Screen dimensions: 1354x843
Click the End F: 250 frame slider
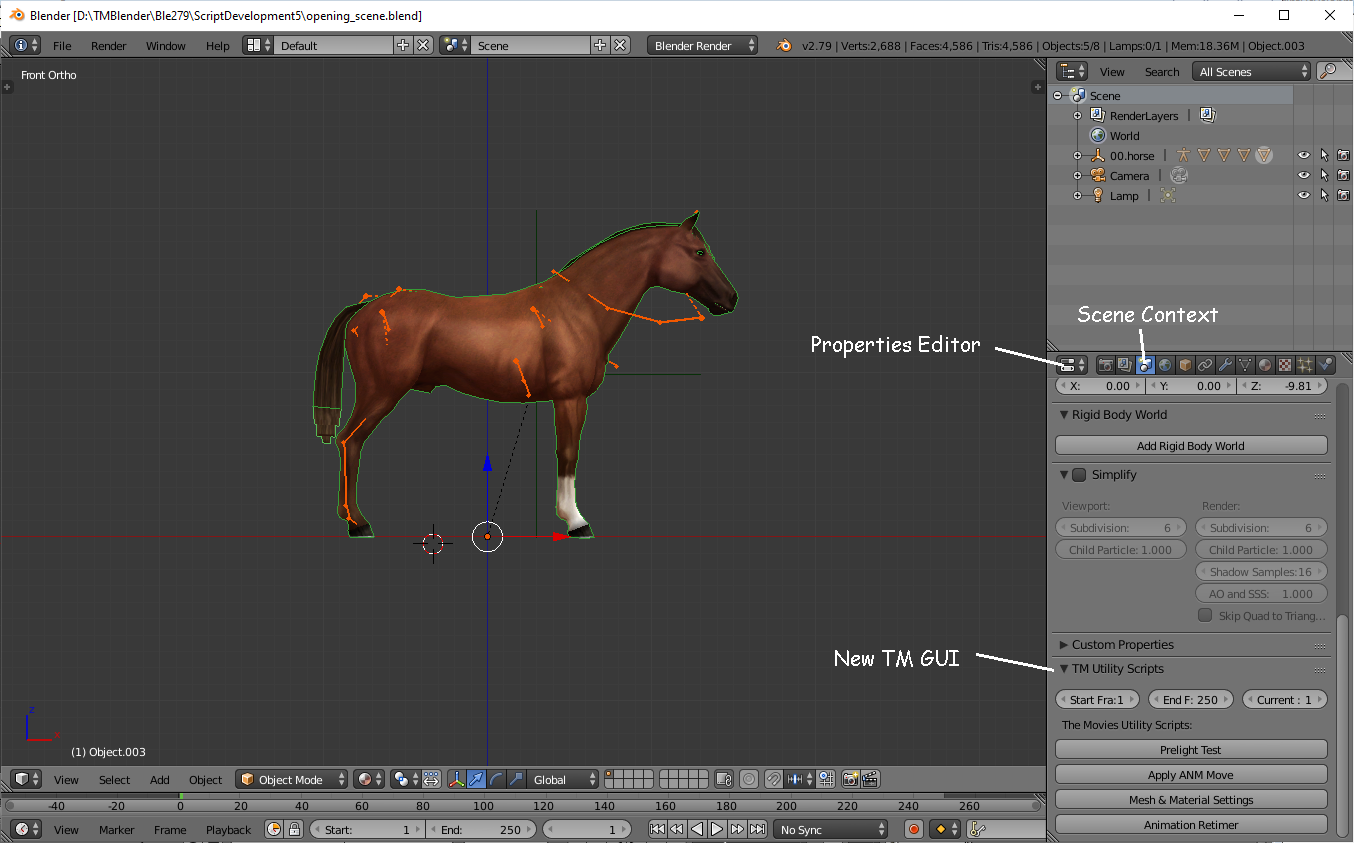tap(1190, 699)
